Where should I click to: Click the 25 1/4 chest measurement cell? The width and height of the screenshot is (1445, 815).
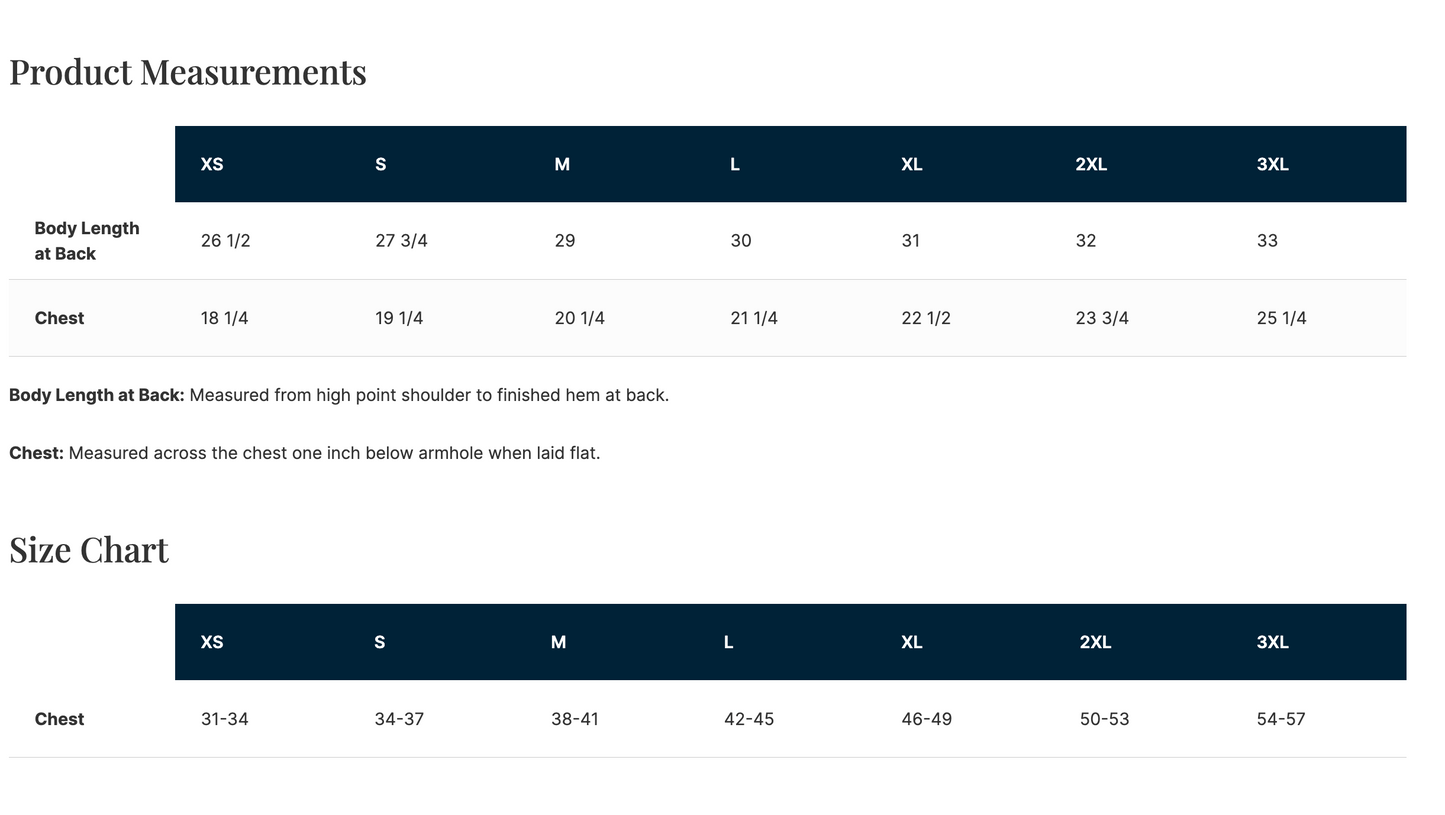coord(1281,318)
